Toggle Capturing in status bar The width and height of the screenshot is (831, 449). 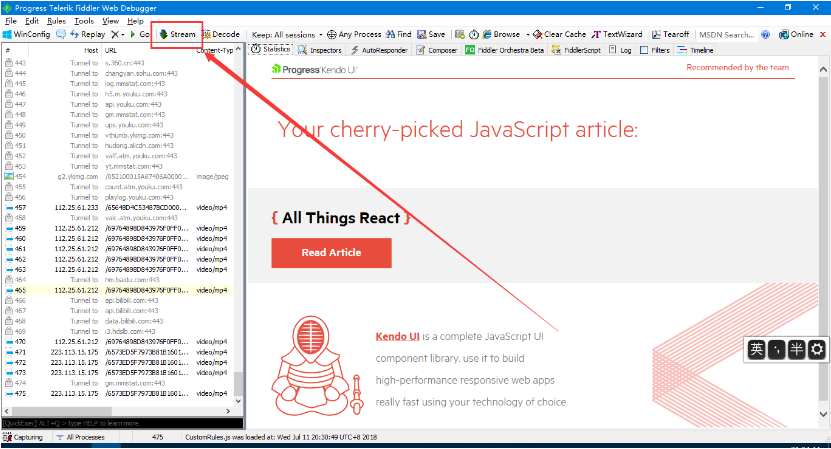click(x=23, y=437)
